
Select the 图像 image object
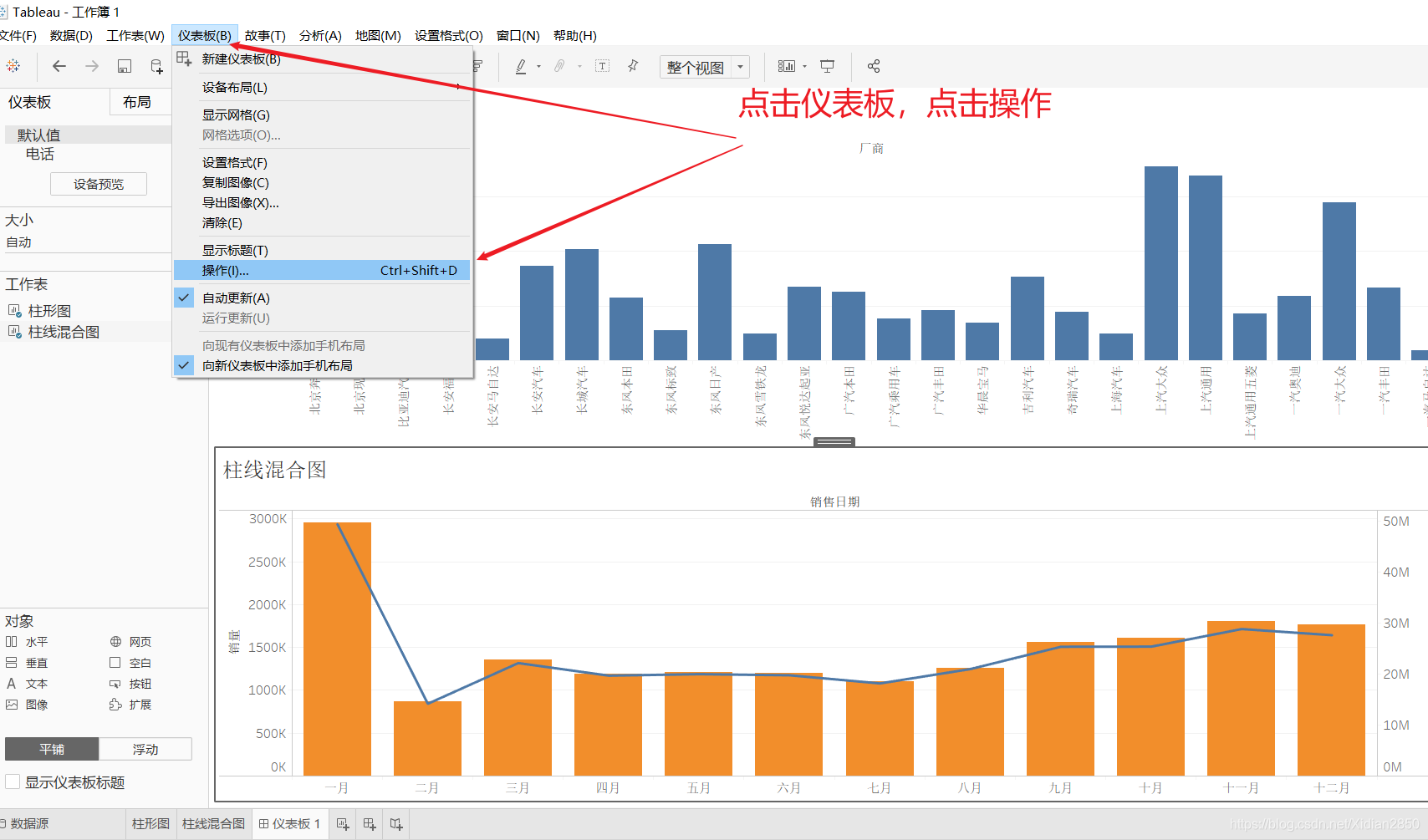click(x=28, y=705)
